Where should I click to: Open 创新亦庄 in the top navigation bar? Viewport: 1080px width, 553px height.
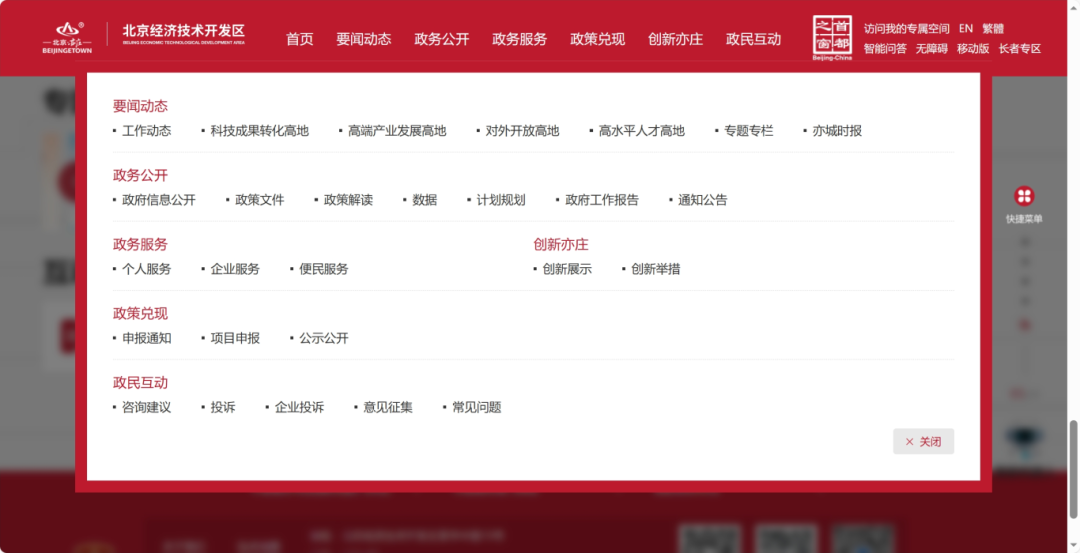pyautogui.click(x=675, y=39)
